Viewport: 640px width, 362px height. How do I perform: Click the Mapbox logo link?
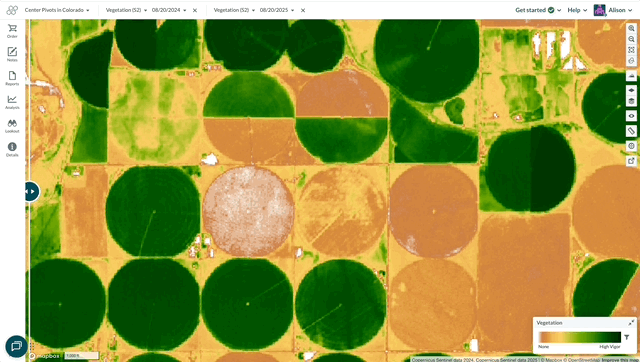[44, 356]
